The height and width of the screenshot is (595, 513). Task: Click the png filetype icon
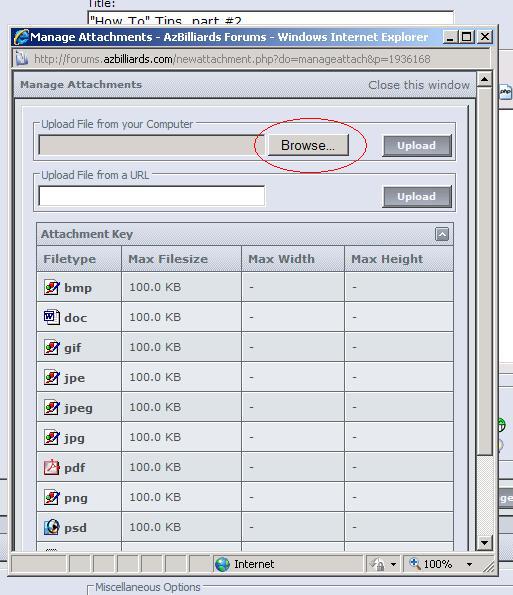[52, 497]
